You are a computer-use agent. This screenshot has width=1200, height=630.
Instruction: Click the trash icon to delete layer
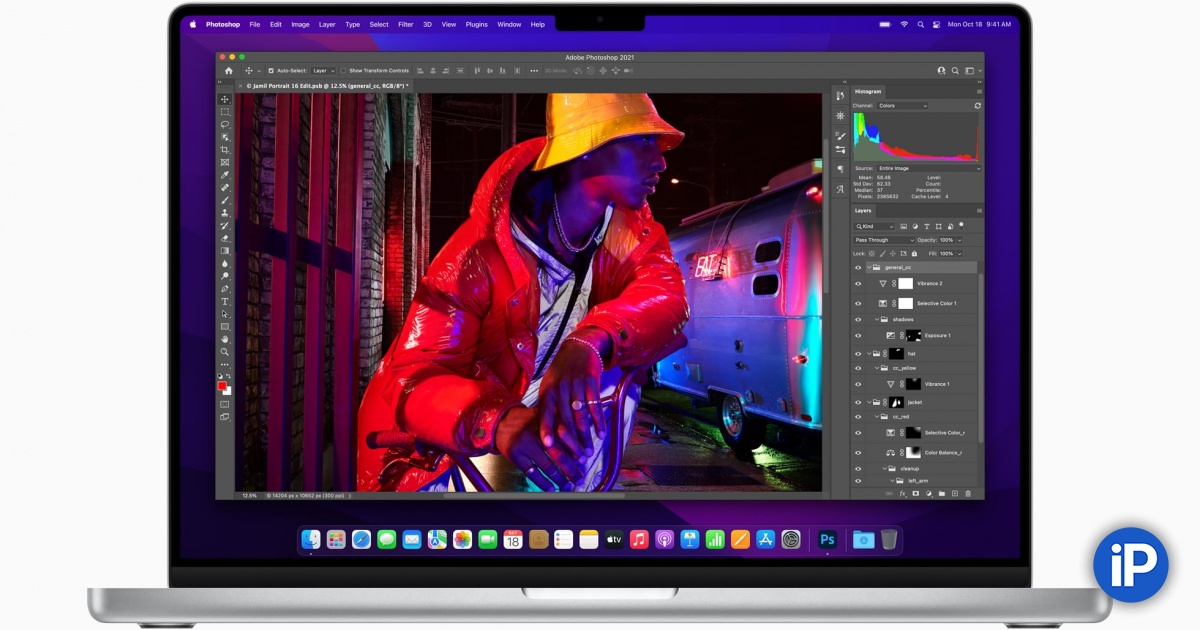tap(967, 493)
